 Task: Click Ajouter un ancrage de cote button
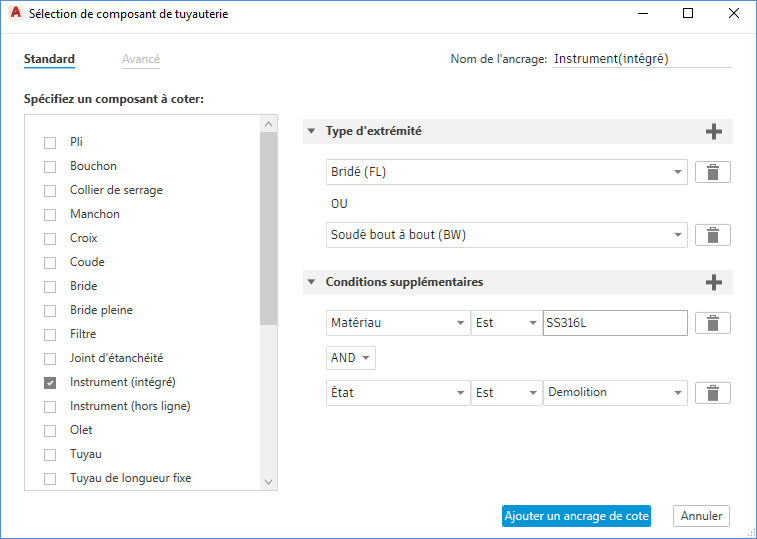pos(577,516)
